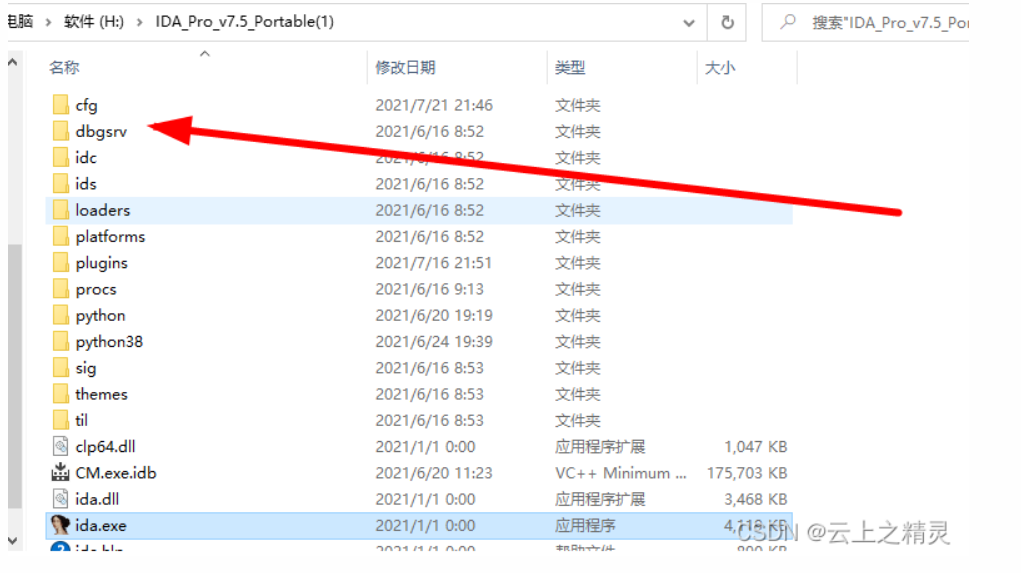Select the CM.exe.idb file name
The width and height of the screenshot is (1021, 573).
pos(115,473)
